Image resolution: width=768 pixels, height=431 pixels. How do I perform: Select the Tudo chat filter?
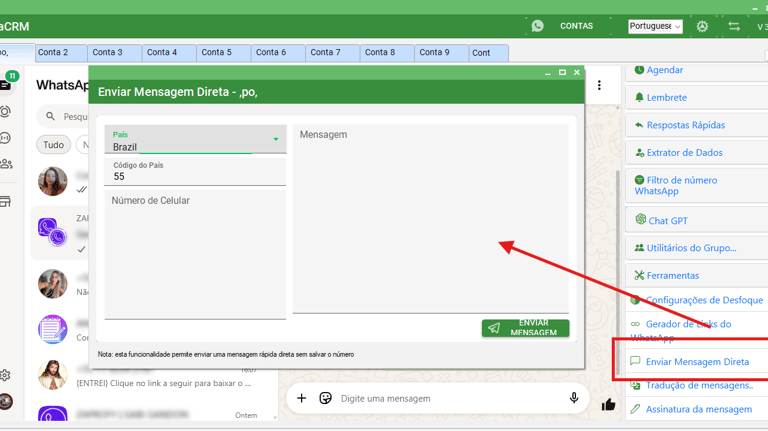click(53, 145)
